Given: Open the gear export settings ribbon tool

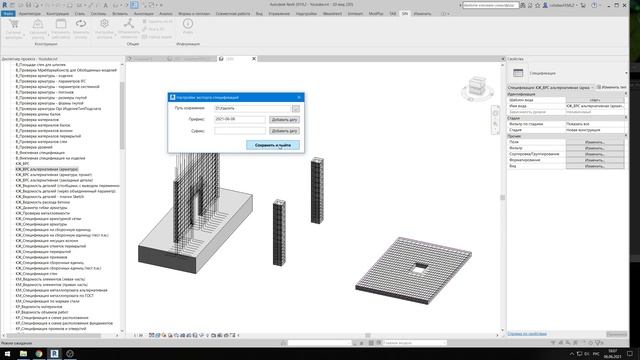Looking at the screenshot, I should [104, 24].
